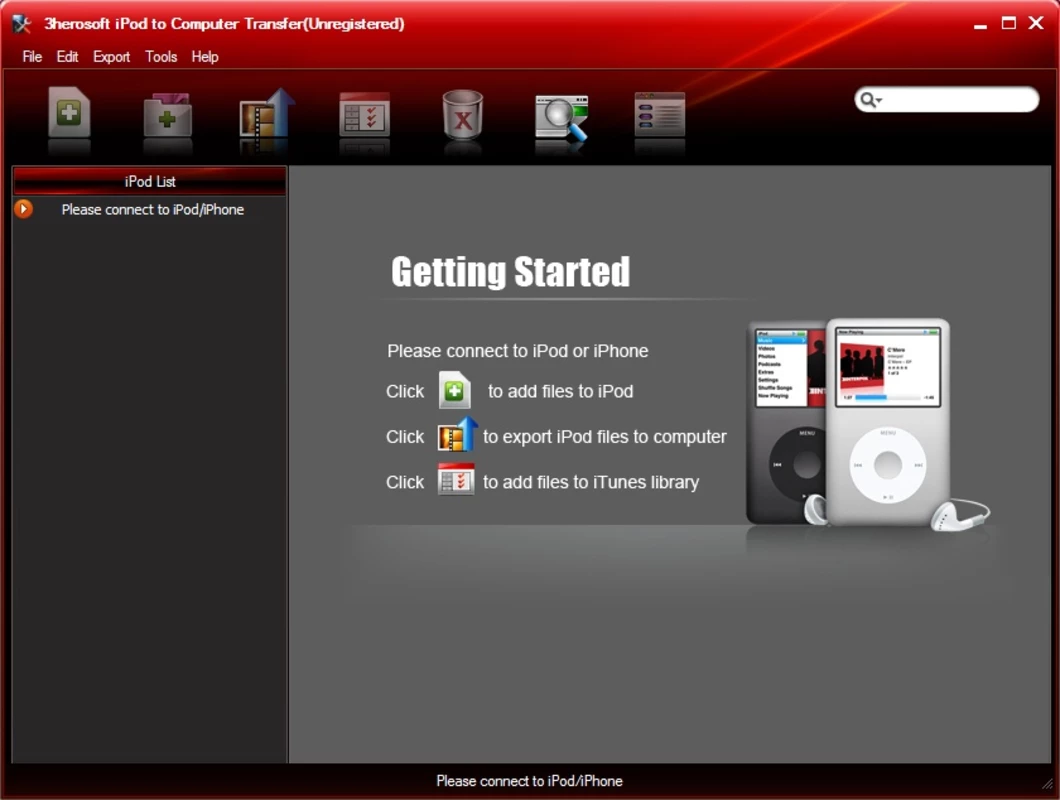Click the list view toolbar icon

pos(660,114)
